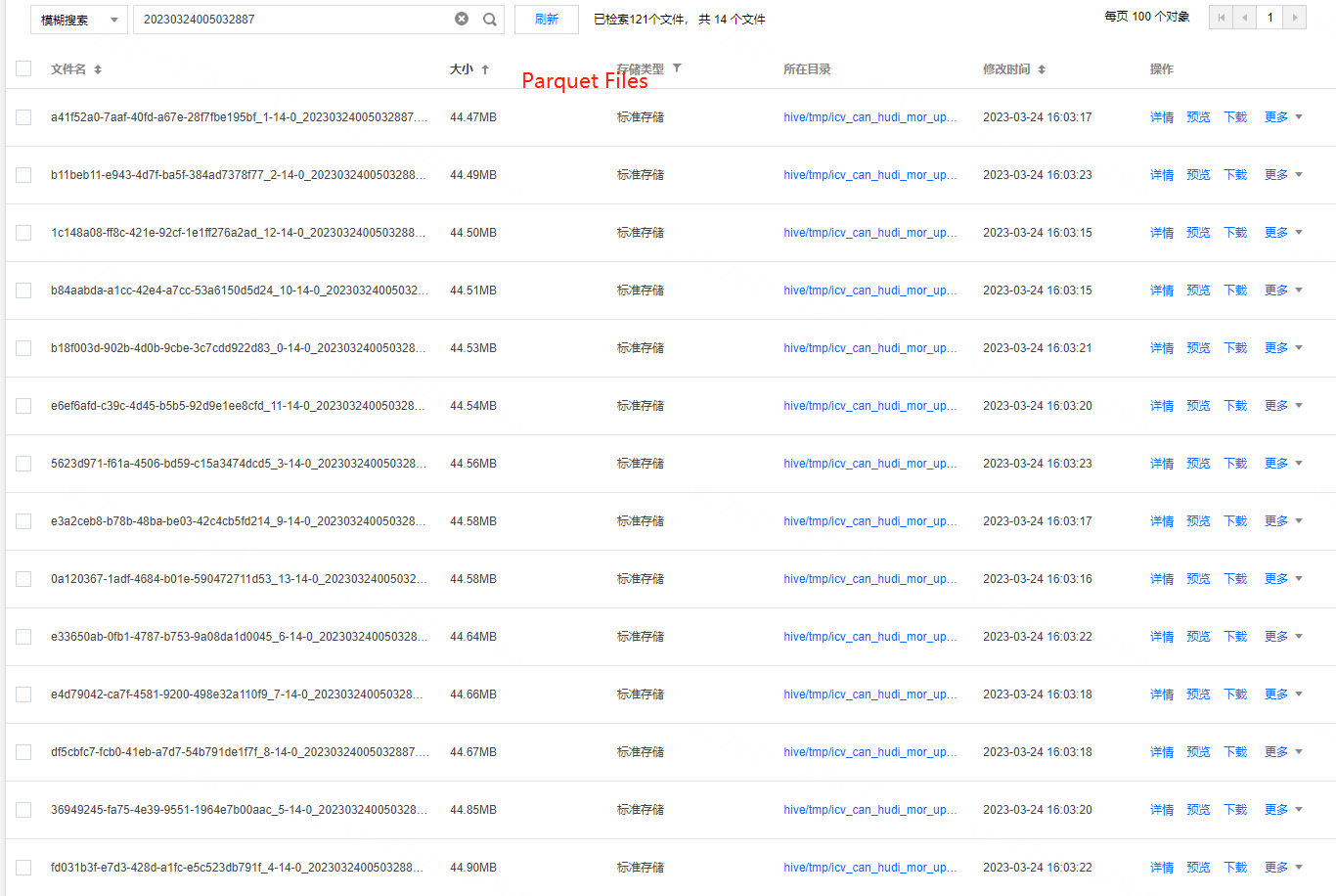Open 更多 dropdown for the 44.90MB file
This screenshot has width=1336, height=896.
click(x=1283, y=868)
